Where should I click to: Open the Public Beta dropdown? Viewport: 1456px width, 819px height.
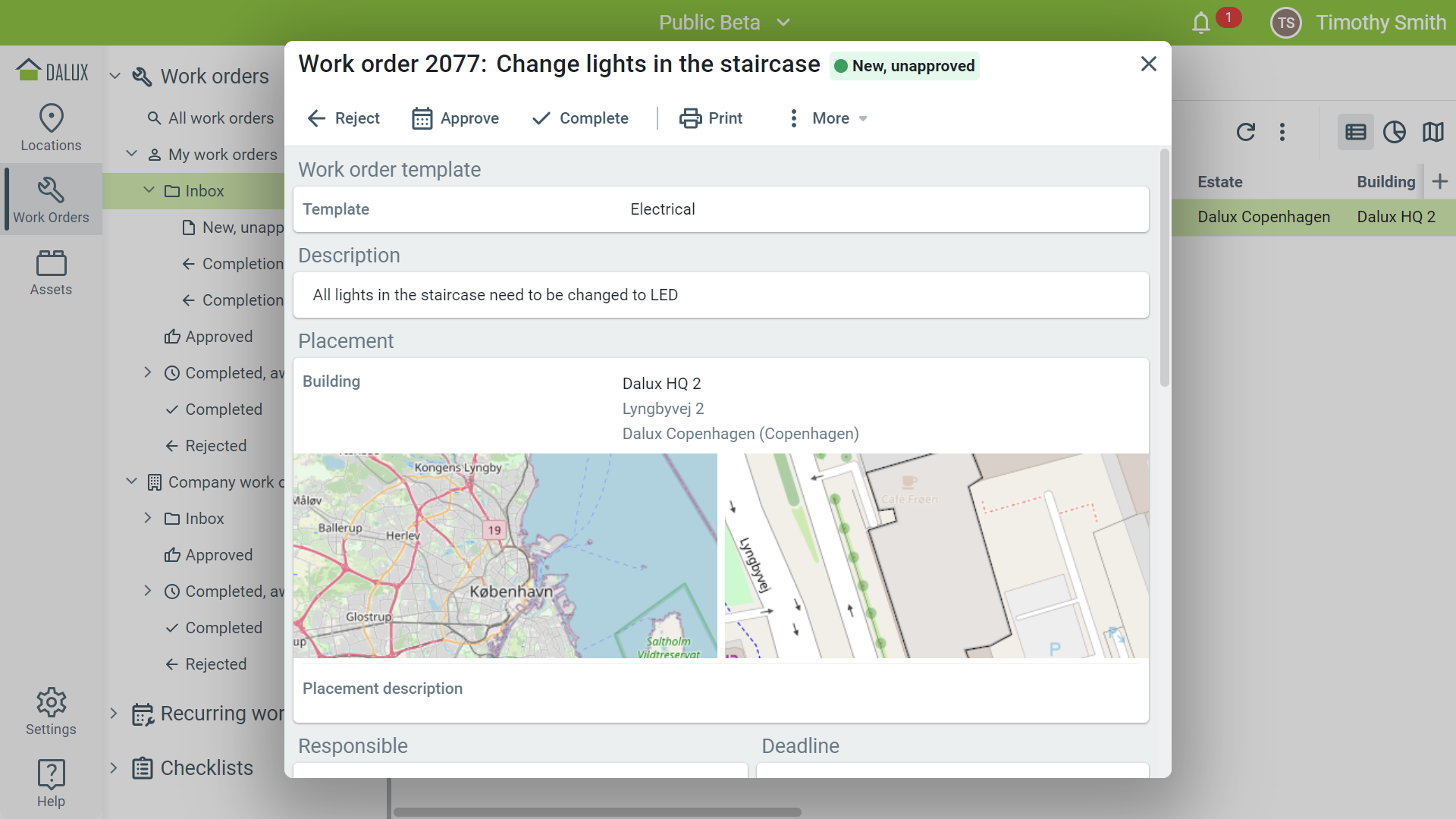click(723, 23)
